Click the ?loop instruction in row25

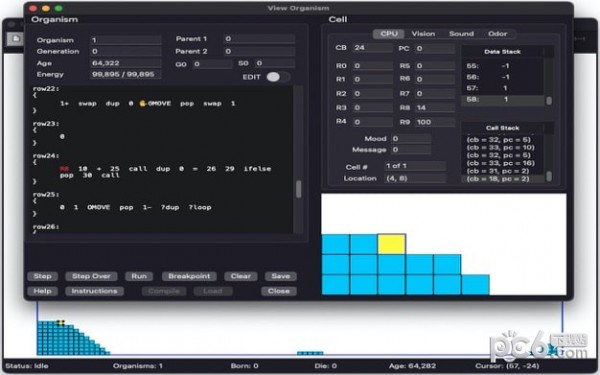(x=200, y=207)
